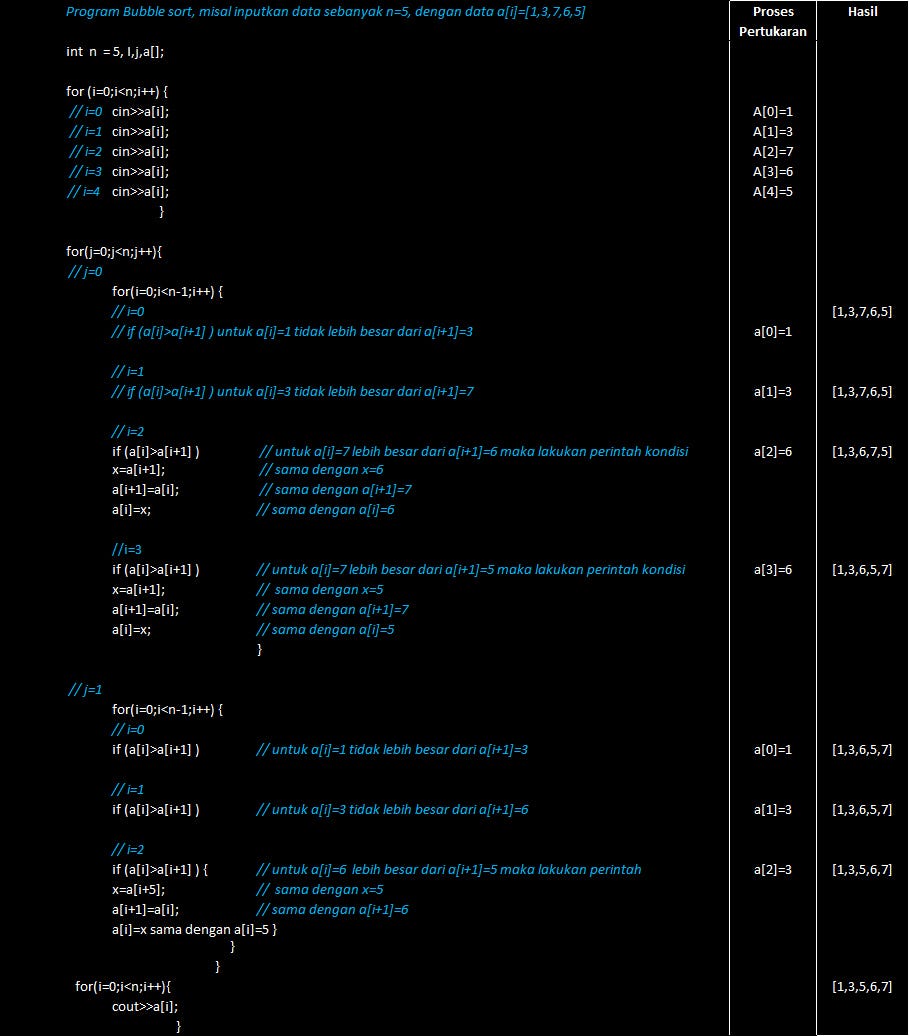
Task: Select the final result "[1,3,5,6,7]"
Action: (863, 985)
